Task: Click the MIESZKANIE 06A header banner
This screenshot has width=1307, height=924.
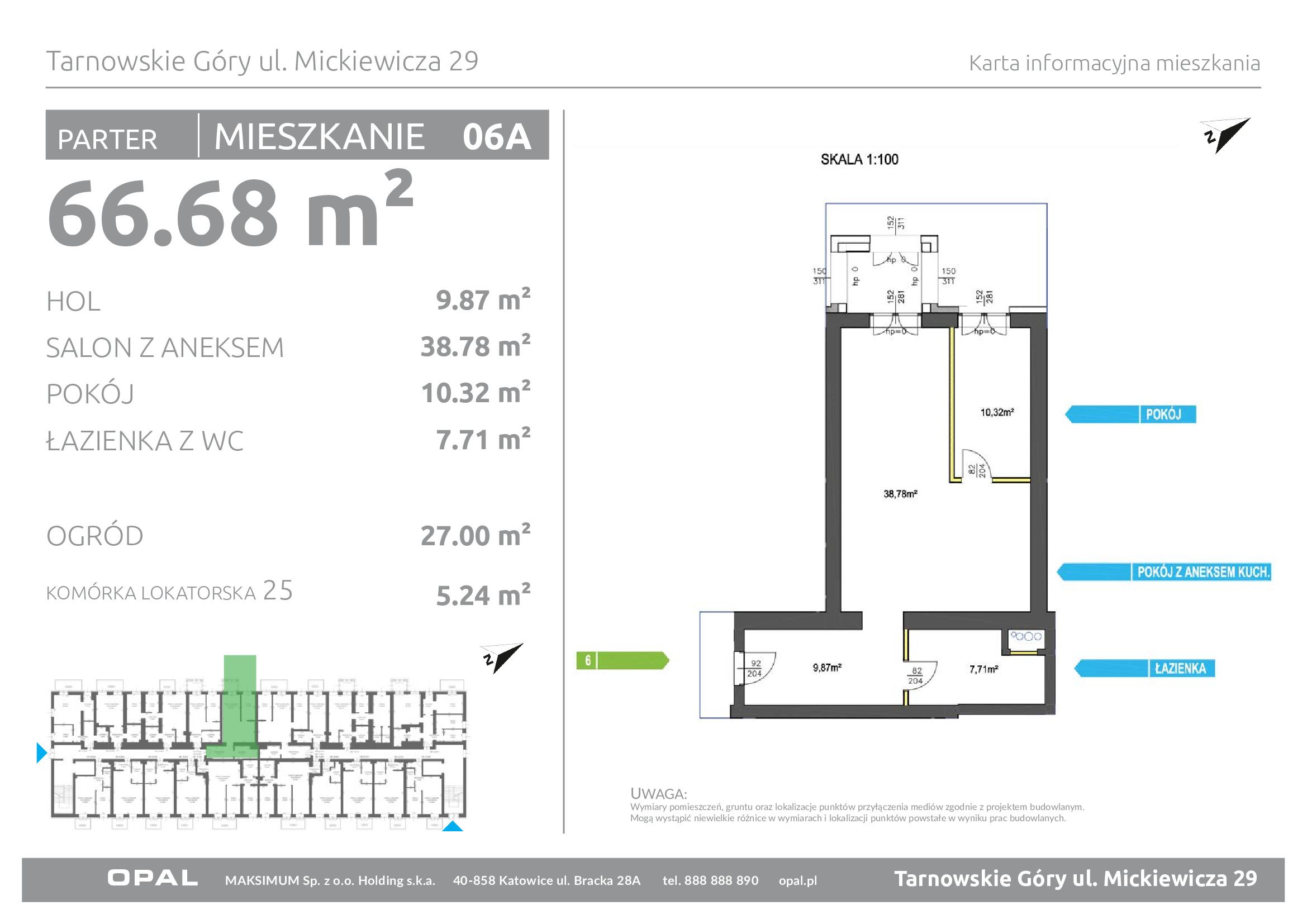Action: [x=373, y=136]
